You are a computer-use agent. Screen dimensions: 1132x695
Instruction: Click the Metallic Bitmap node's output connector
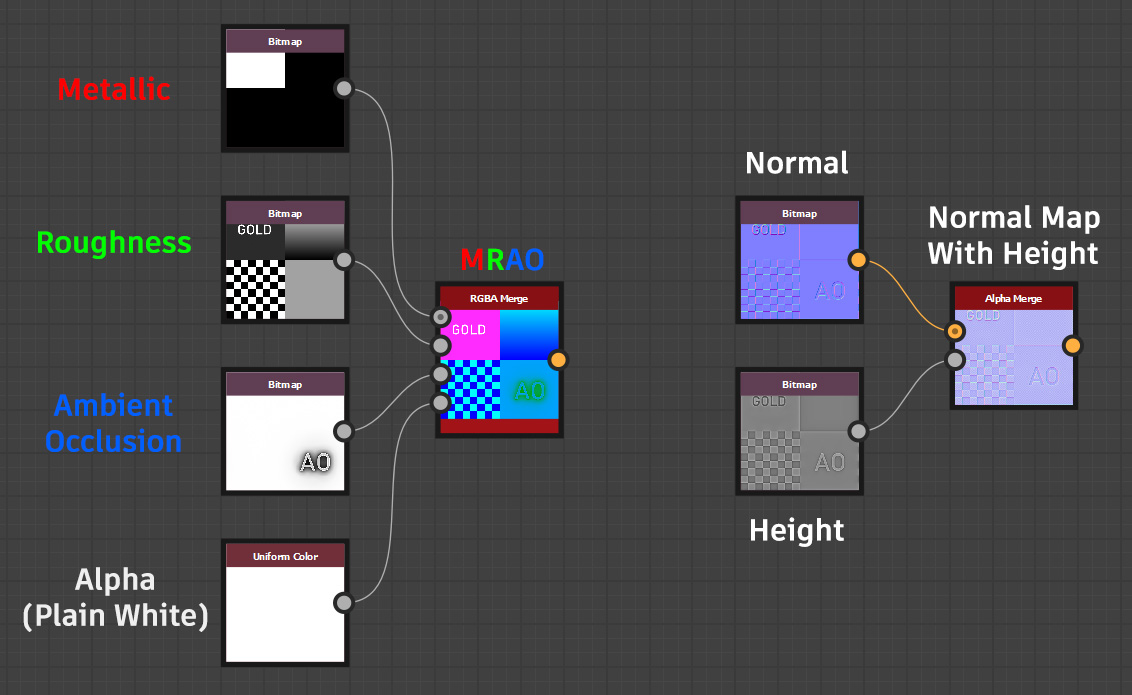344,88
